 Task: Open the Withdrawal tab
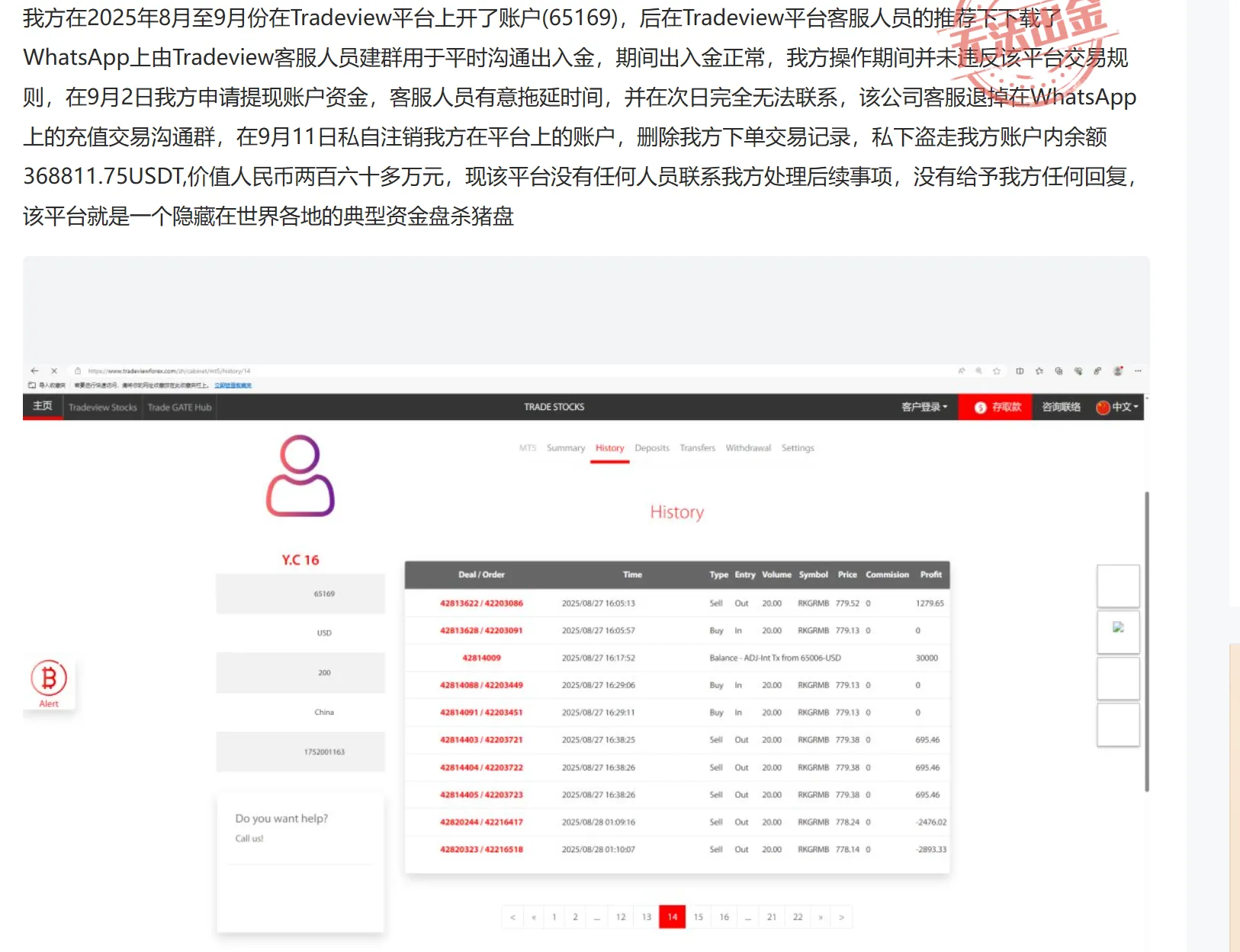748,448
